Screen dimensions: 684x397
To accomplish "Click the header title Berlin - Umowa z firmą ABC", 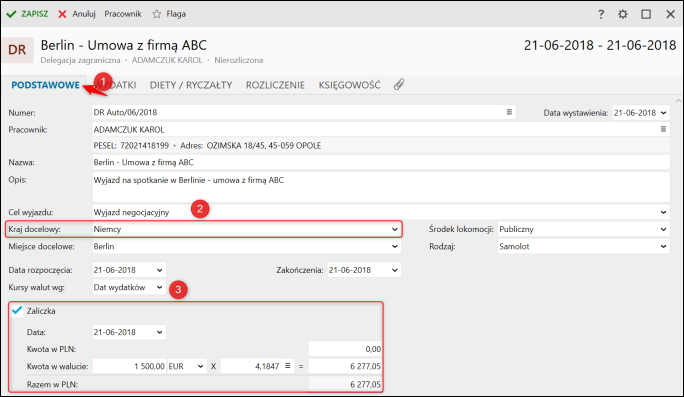I will click(123, 45).
